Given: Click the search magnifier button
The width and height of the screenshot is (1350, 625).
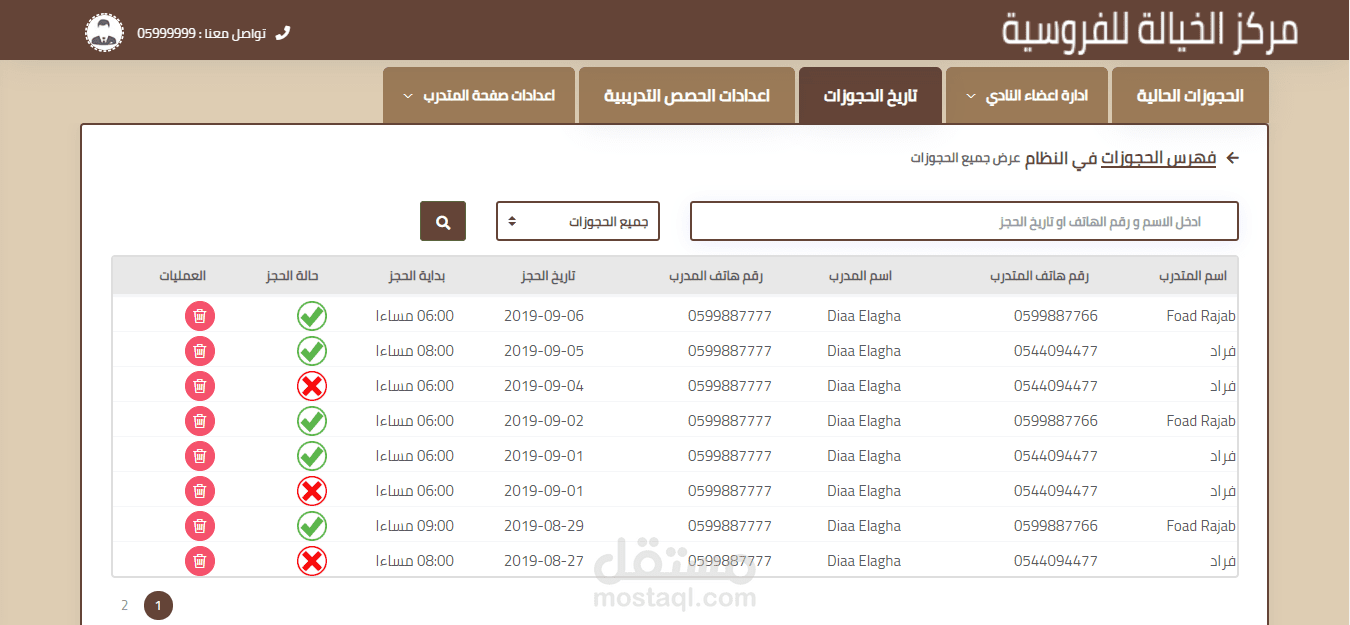Looking at the screenshot, I should click(443, 220).
